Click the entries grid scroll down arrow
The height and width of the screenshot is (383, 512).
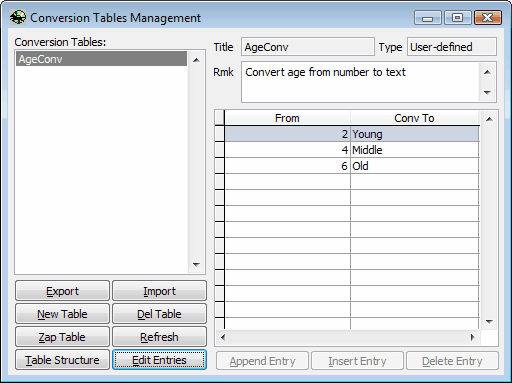(x=489, y=322)
